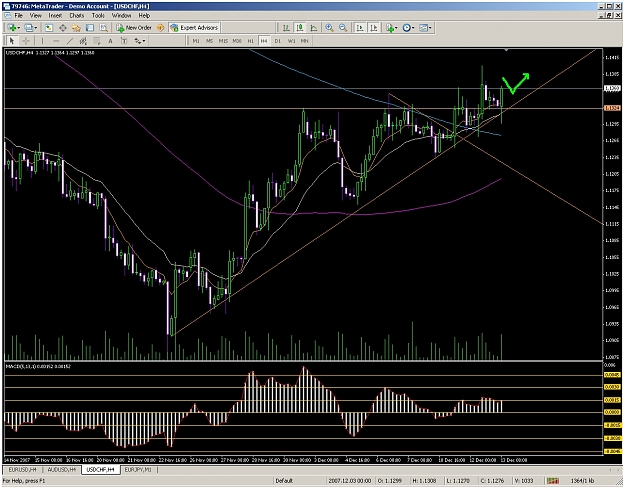Expand the Arrows tool dropdown arrow
Image resolution: width=625 pixels, height=487 pixels.
tap(144, 41)
